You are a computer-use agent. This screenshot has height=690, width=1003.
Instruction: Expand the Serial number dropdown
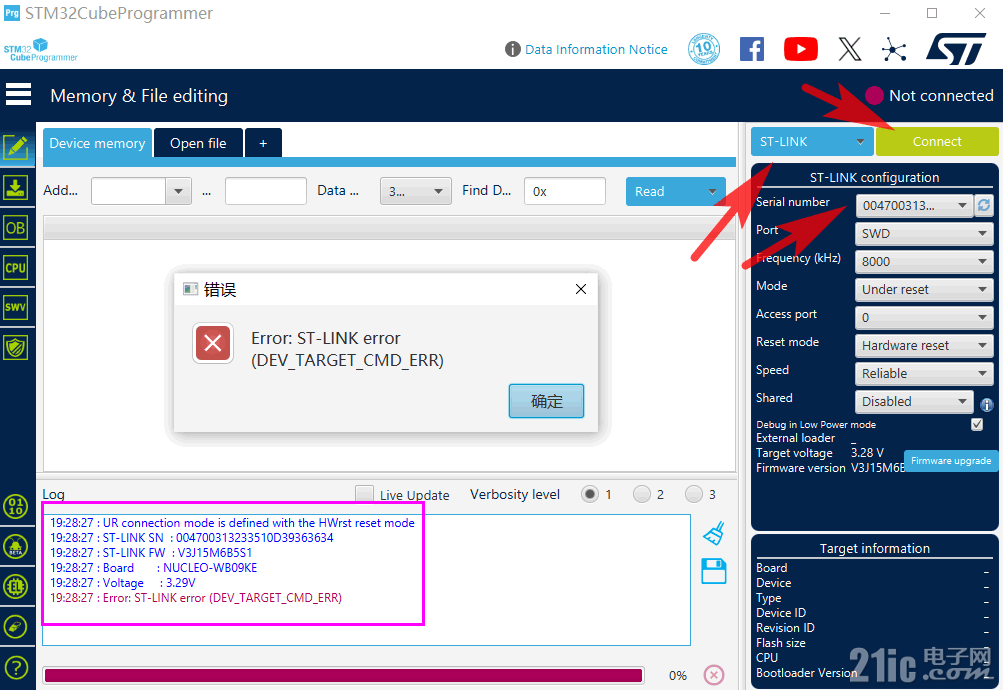(x=913, y=205)
